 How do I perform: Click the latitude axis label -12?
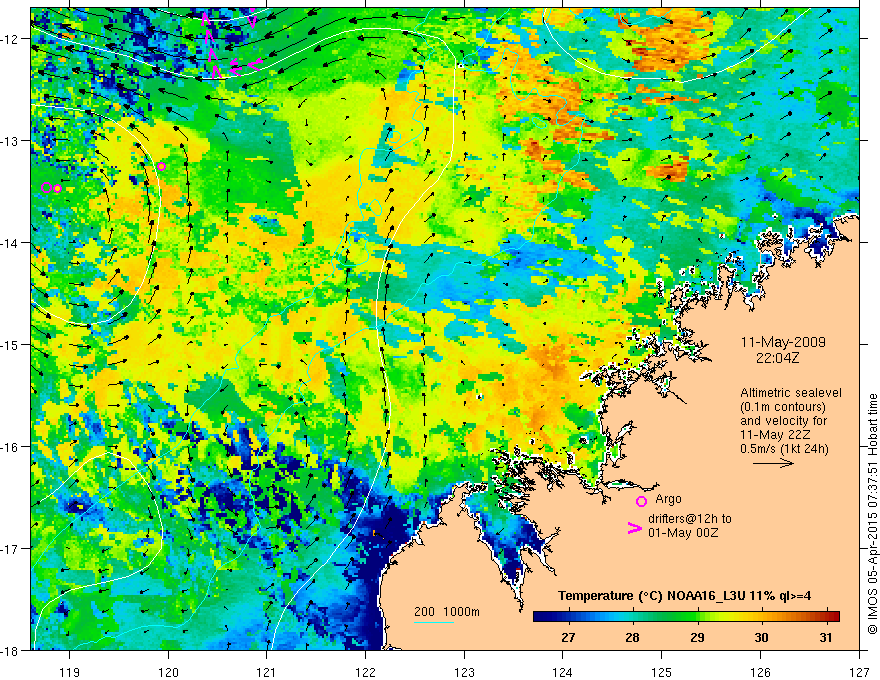click(11, 39)
